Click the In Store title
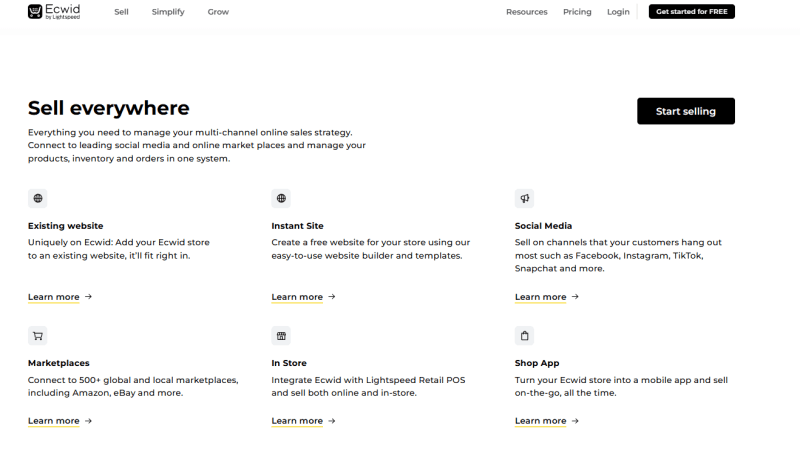800x468 pixels. tap(289, 363)
